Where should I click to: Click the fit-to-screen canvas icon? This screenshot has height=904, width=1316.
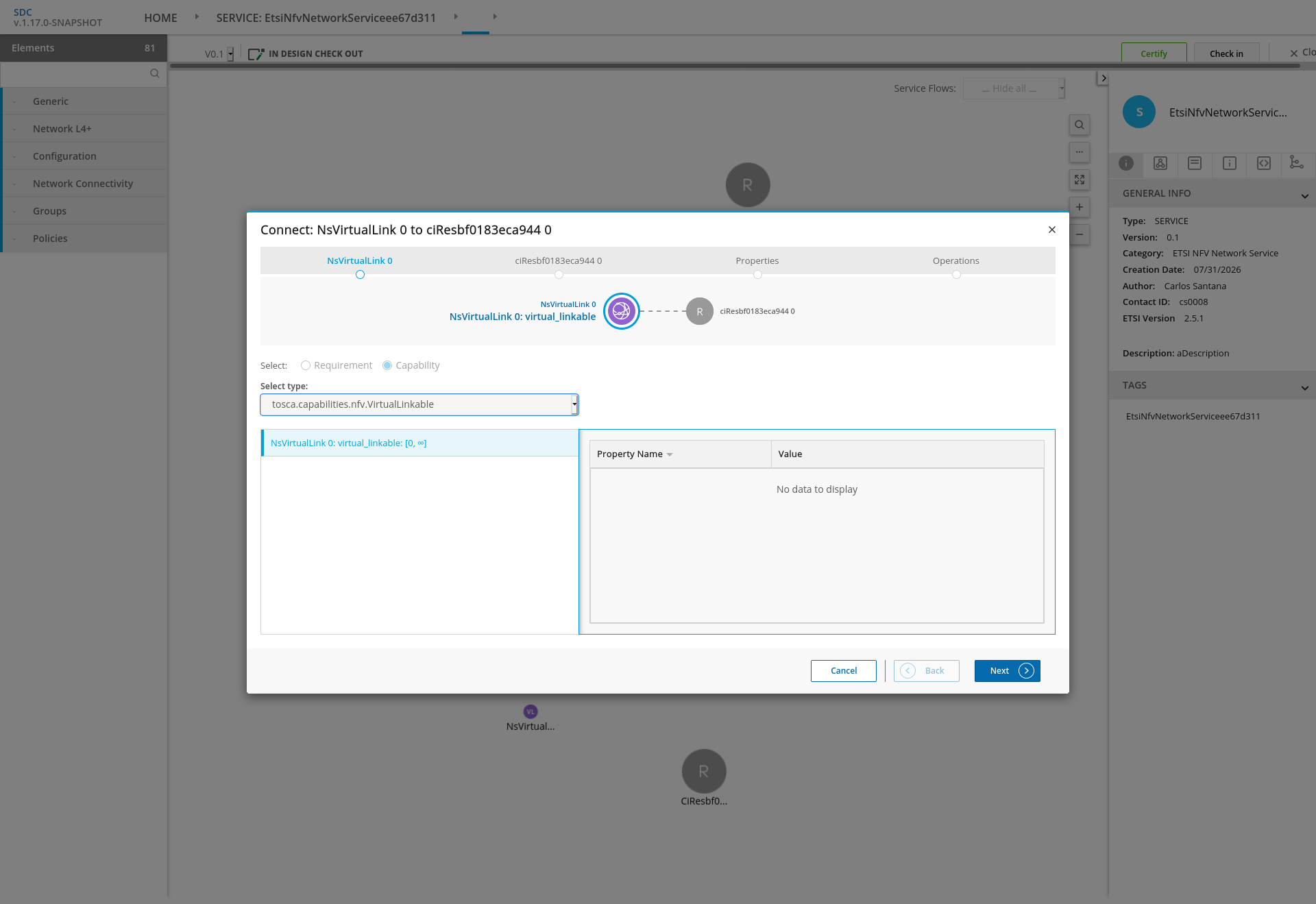[1080, 180]
